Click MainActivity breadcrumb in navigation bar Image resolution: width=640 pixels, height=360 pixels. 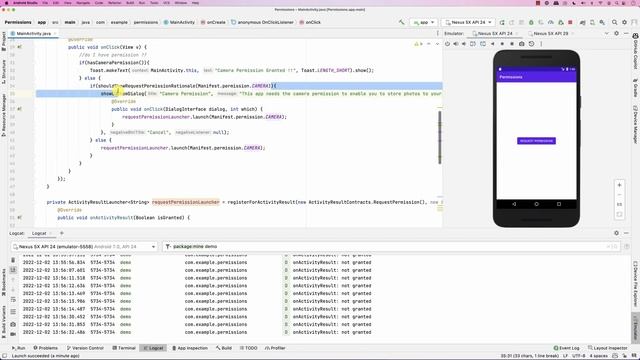coord(179,22)
